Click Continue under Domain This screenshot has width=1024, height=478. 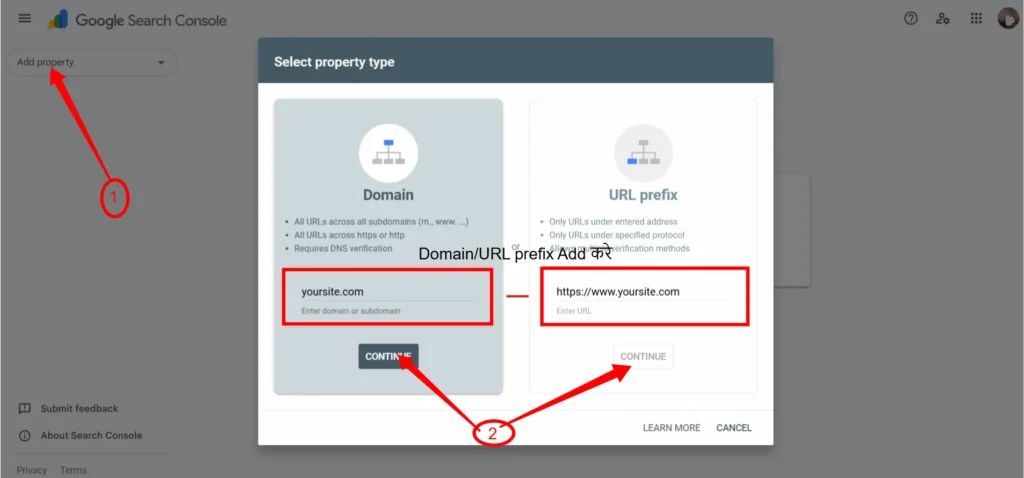[389, 357]
